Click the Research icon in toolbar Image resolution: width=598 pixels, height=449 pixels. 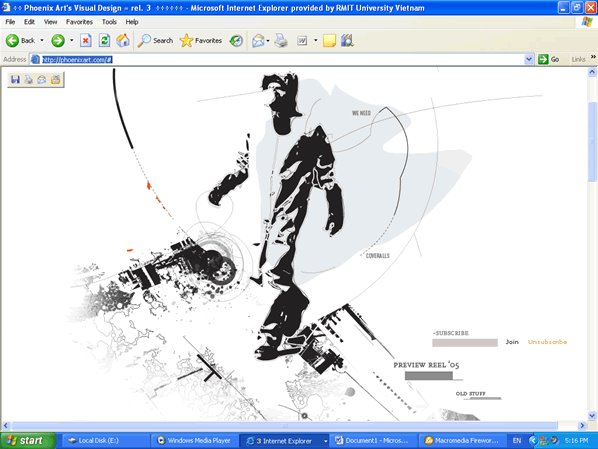(347, 40)
